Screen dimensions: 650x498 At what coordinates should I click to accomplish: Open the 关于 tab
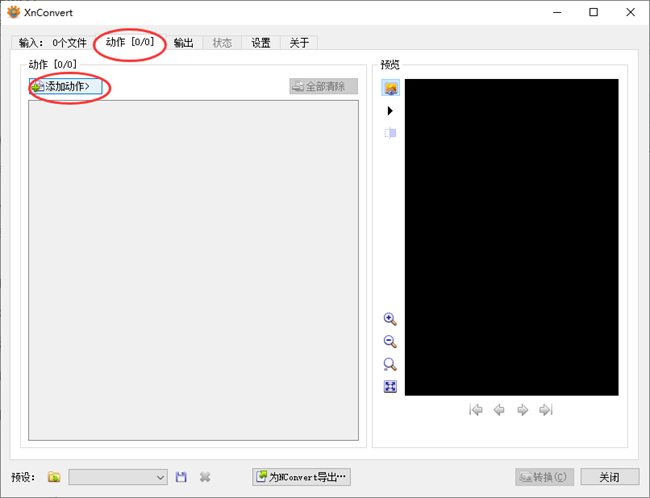pos(299,43)
